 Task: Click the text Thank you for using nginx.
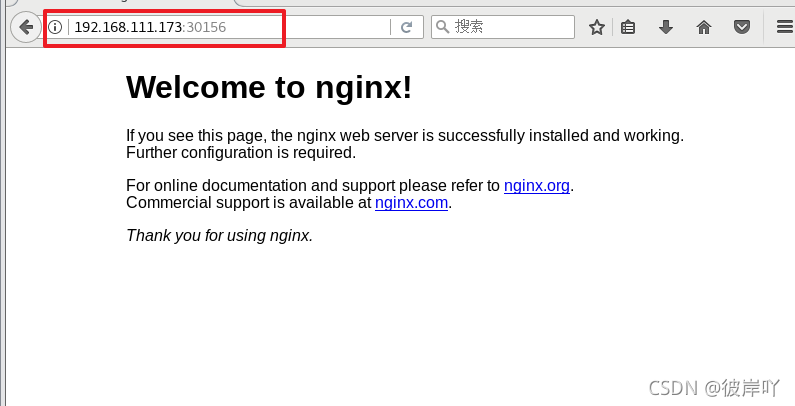[x=220, y=236]
